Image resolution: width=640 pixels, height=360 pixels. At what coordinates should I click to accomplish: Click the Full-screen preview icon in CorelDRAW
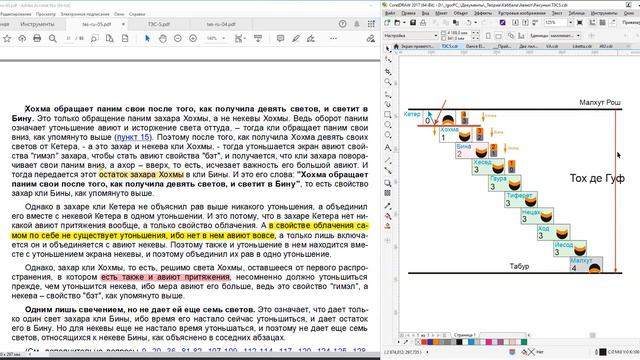(x=580, y=23)
